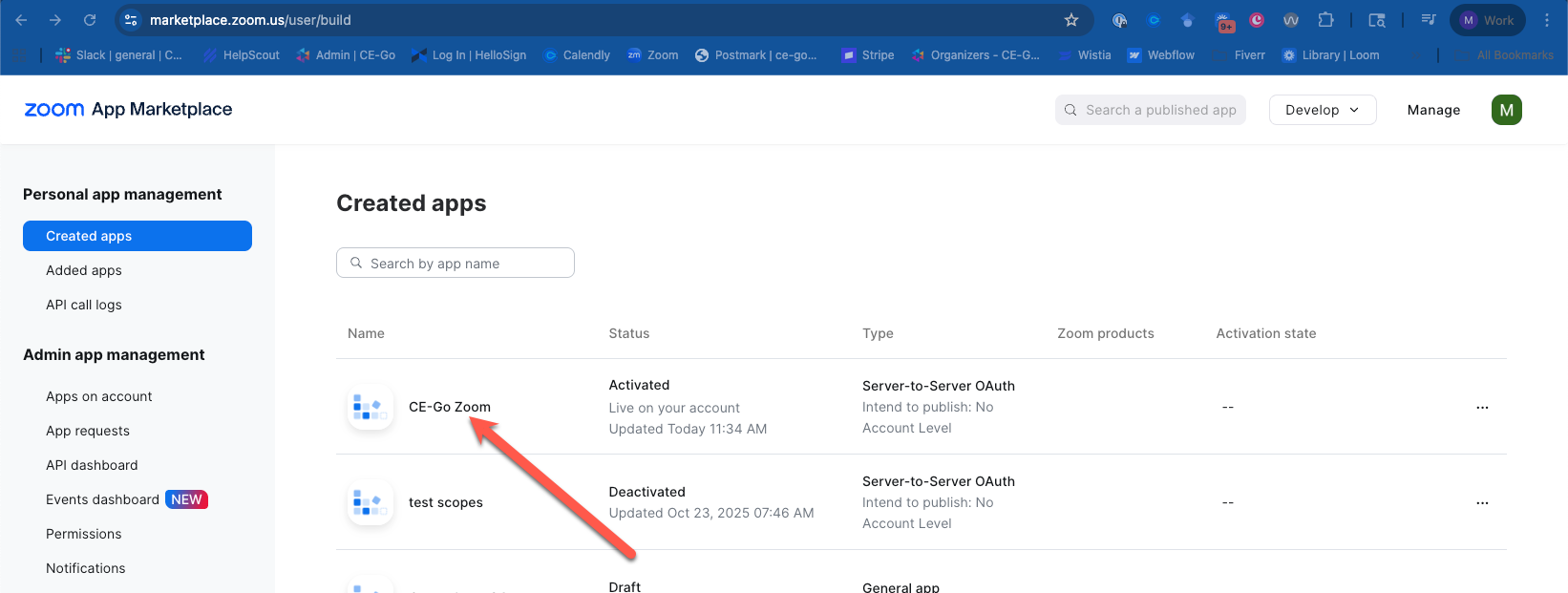Viewport: 1568px width, 593px height.
Task: Click the 'Deactivated' status text
Action: [x=646, y=492]
